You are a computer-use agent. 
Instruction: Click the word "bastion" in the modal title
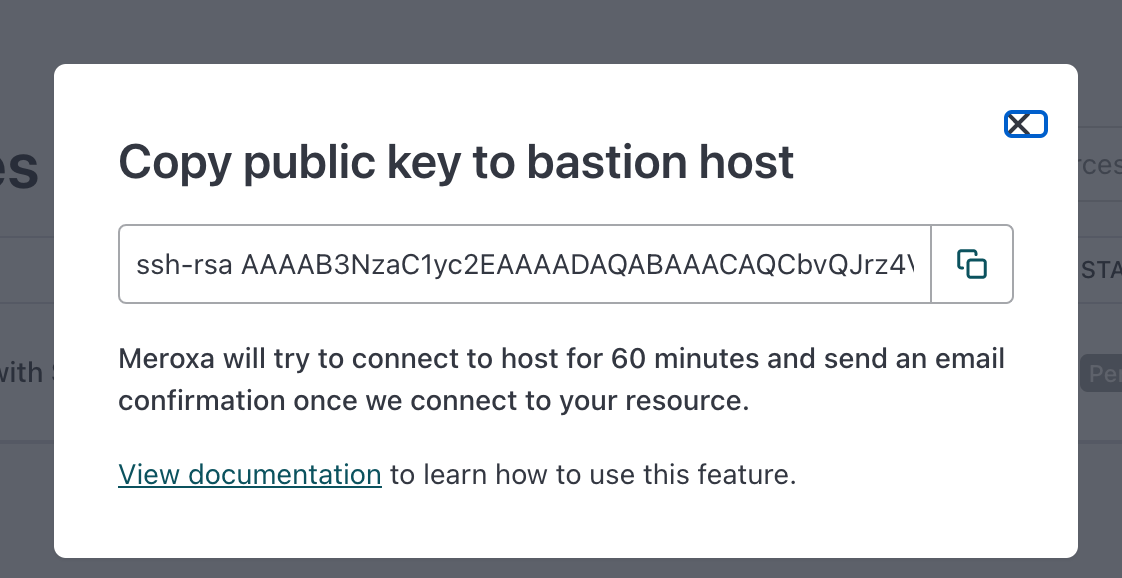(608, 162)
